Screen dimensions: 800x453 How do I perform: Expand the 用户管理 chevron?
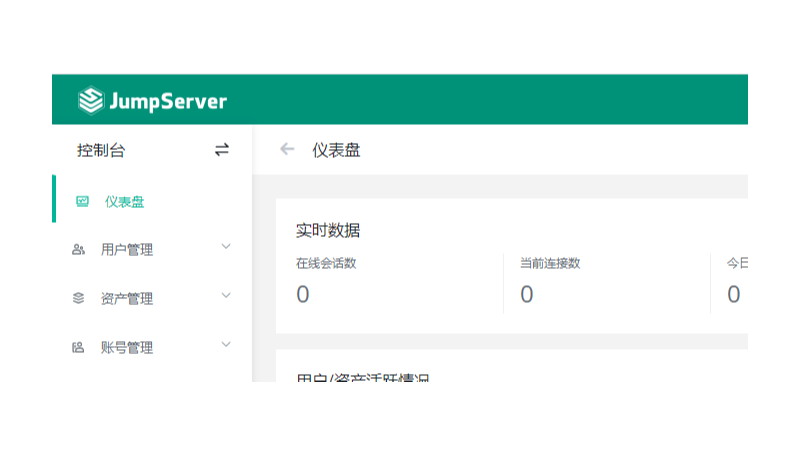click(226, 247)
